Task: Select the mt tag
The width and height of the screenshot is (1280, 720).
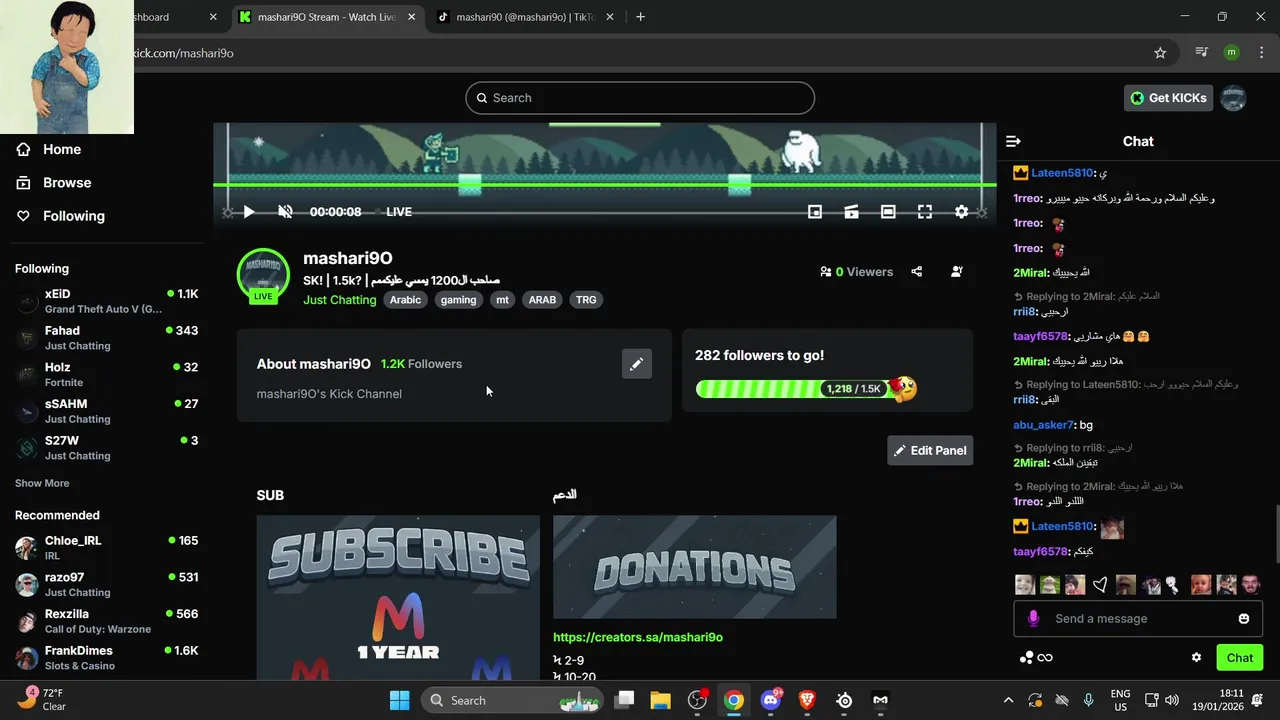Action: pos(502,300)
